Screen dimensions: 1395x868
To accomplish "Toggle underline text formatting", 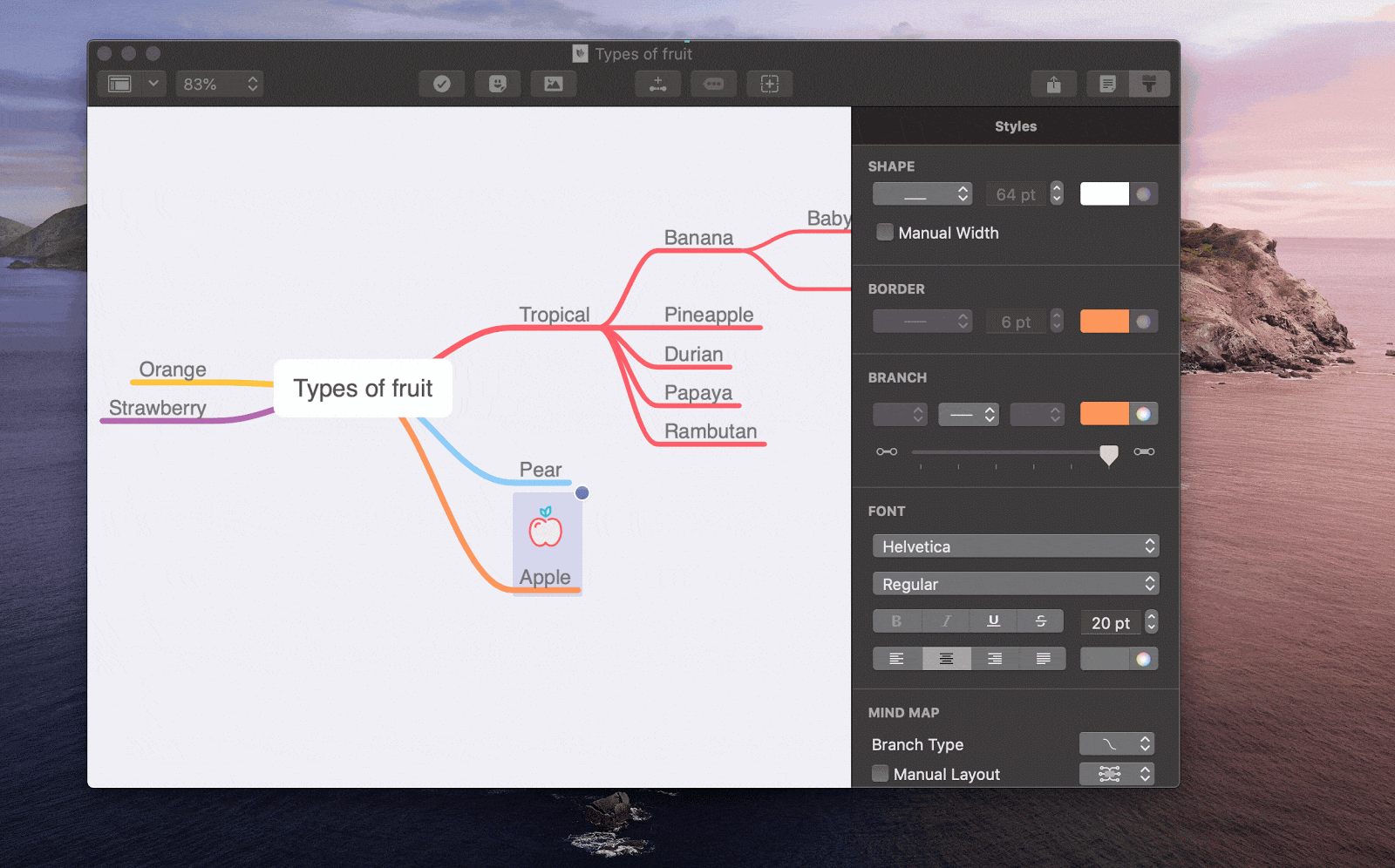I will 993,620.
